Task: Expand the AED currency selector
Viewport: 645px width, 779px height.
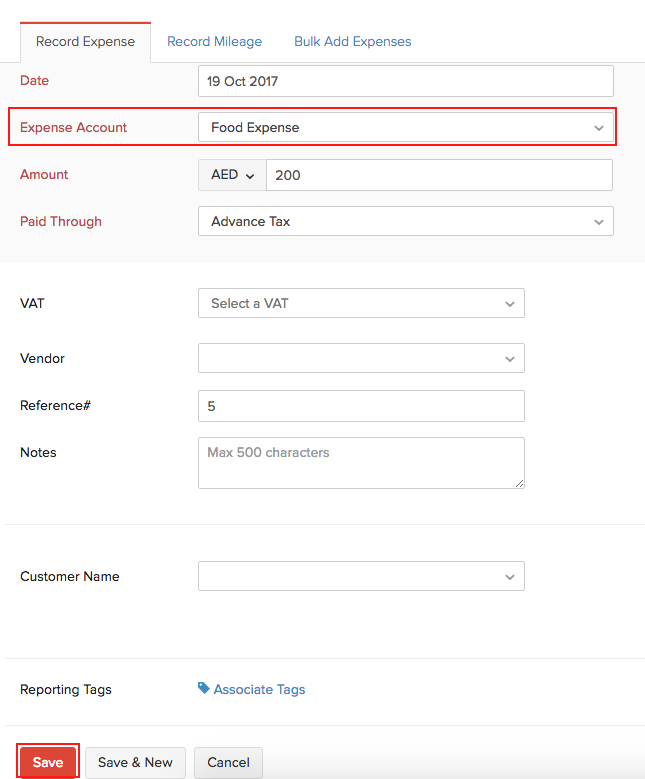Action: pos(232,175)
